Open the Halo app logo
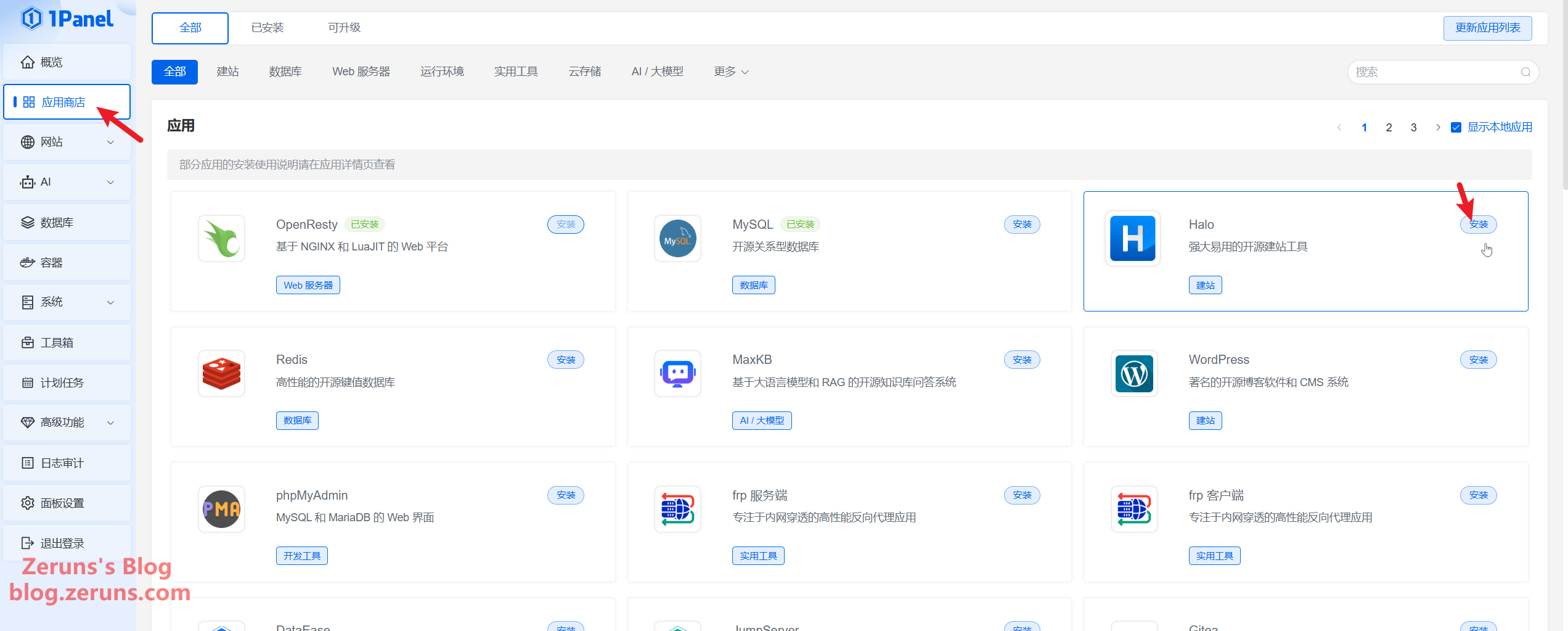The height and width of the screenshot is (631, 1568). (x=1132, y=239)
